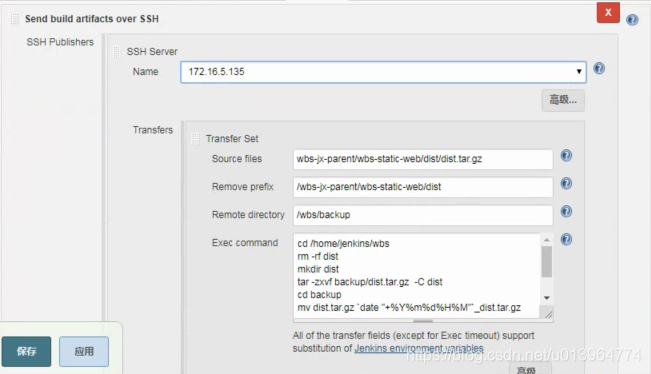Click the Exec command scrollbar down arrow
This screenshot has width=651, height=374.
click(x=546, y=298)
